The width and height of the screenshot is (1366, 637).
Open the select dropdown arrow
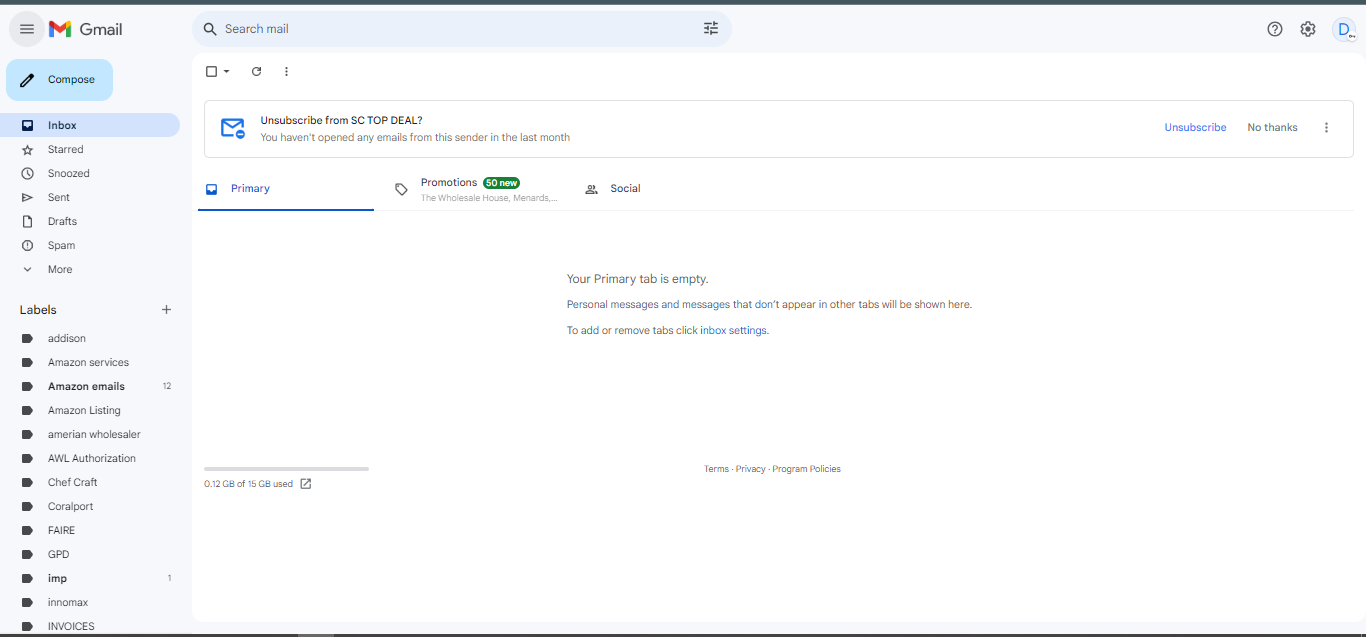[227, 71]
